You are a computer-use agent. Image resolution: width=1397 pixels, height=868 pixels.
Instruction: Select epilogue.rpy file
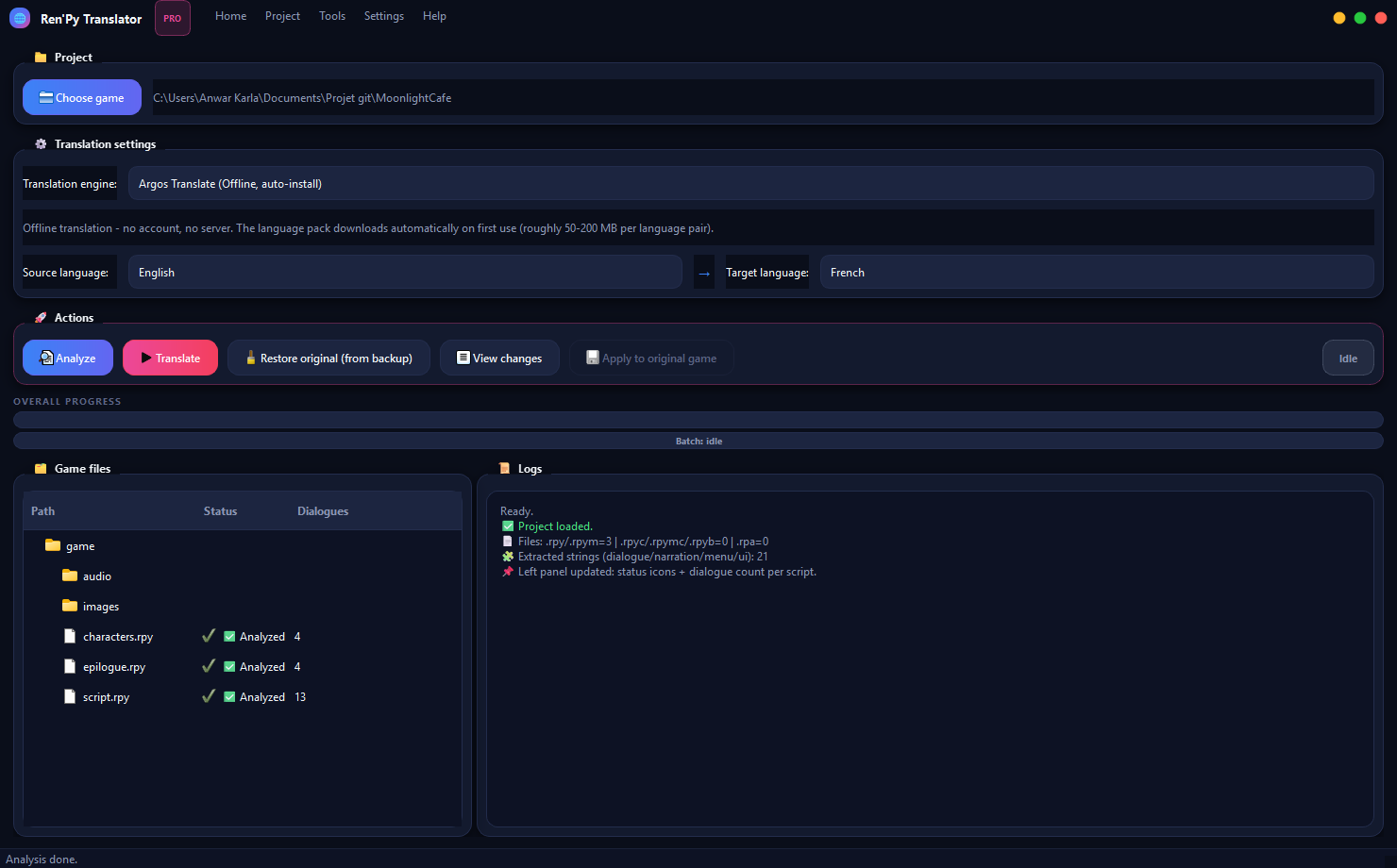(x=243, y=666)
